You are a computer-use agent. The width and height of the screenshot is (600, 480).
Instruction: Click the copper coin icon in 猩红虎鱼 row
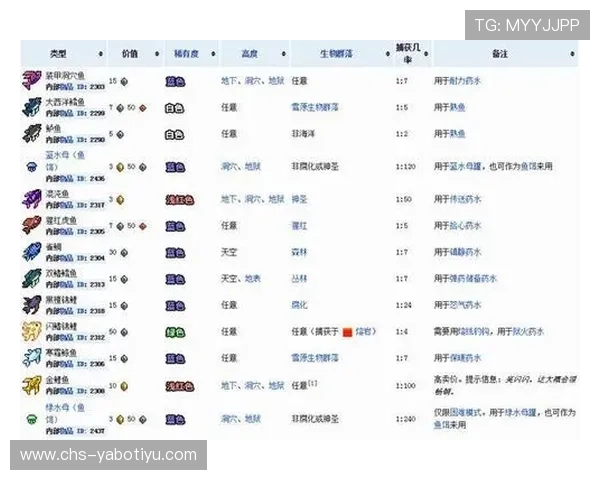tap(143, 227)
